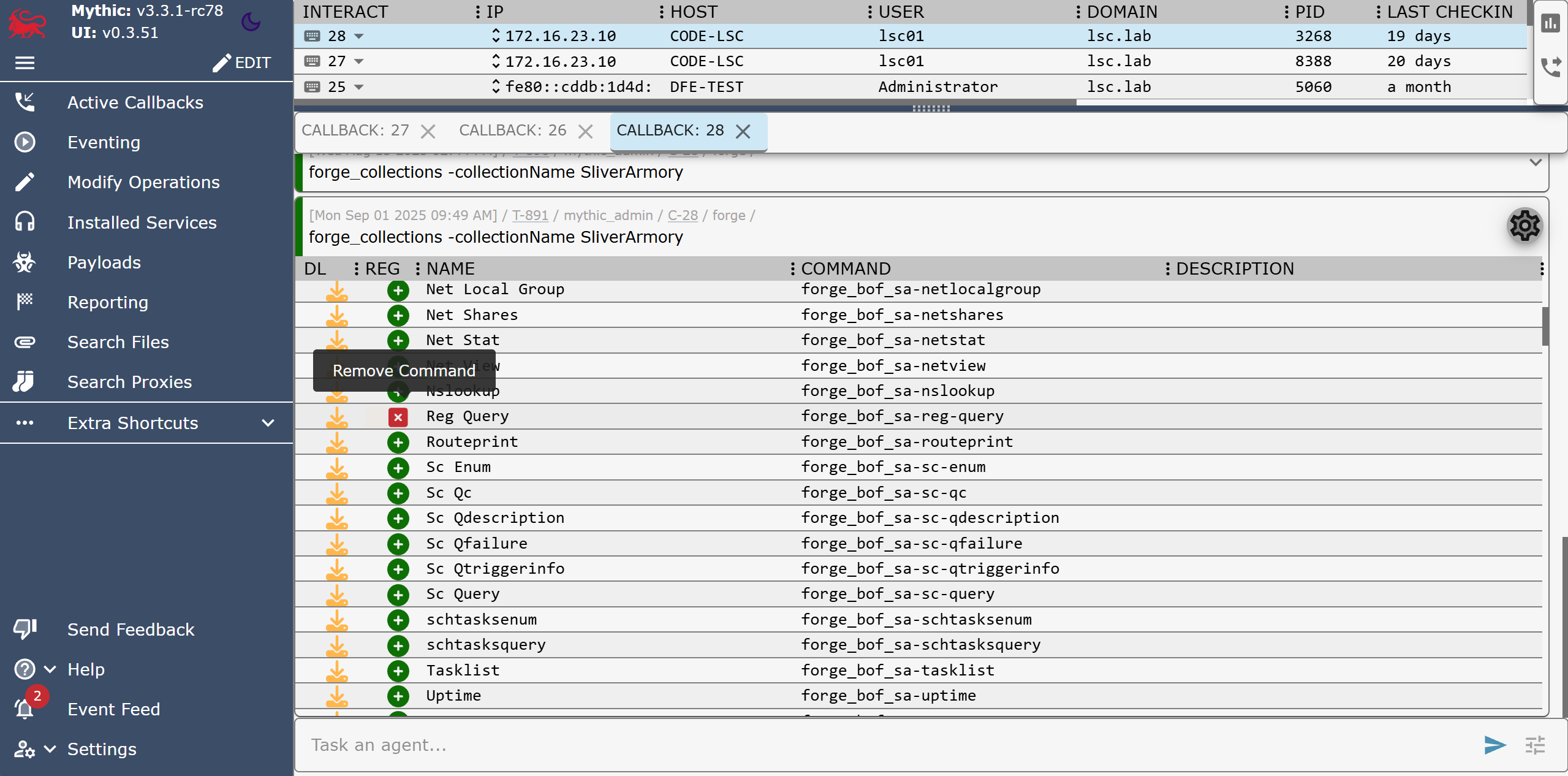Open dropdown arrow for callback 28
This screenshot has height=776, width=1568.
(x=359, y=36)
